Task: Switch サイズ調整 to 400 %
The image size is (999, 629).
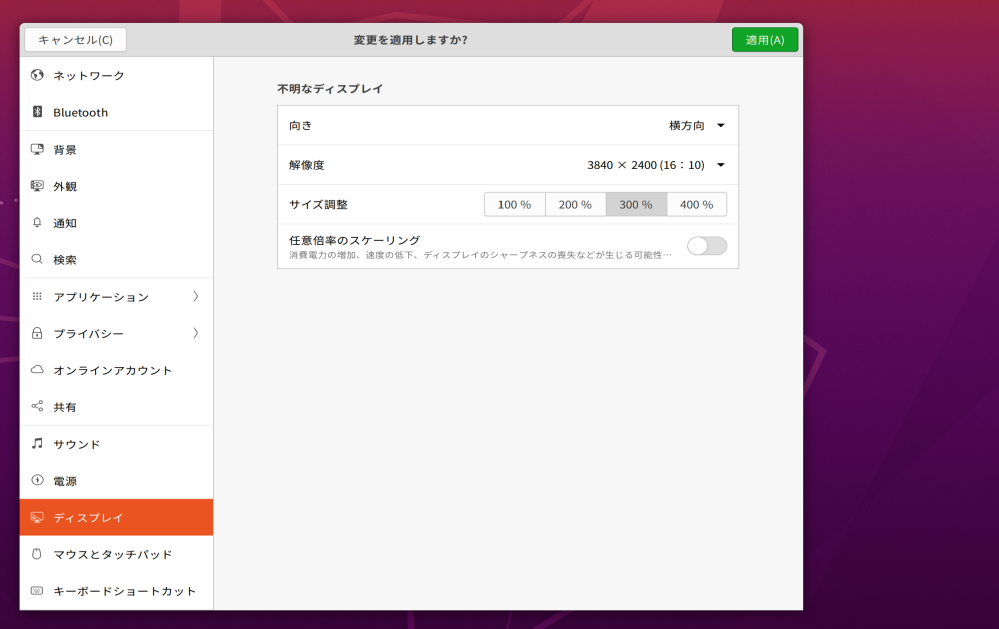Action: [697, 204]
